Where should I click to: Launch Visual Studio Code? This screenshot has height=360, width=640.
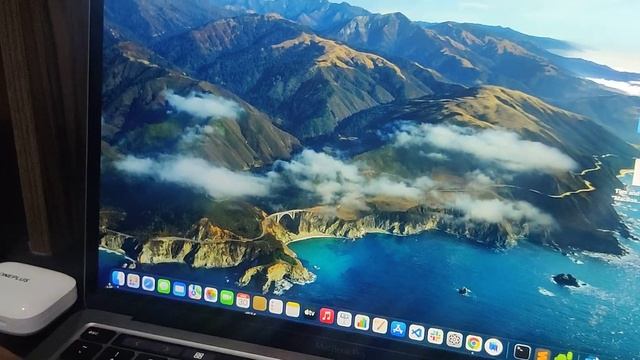(x=416, y=332)
